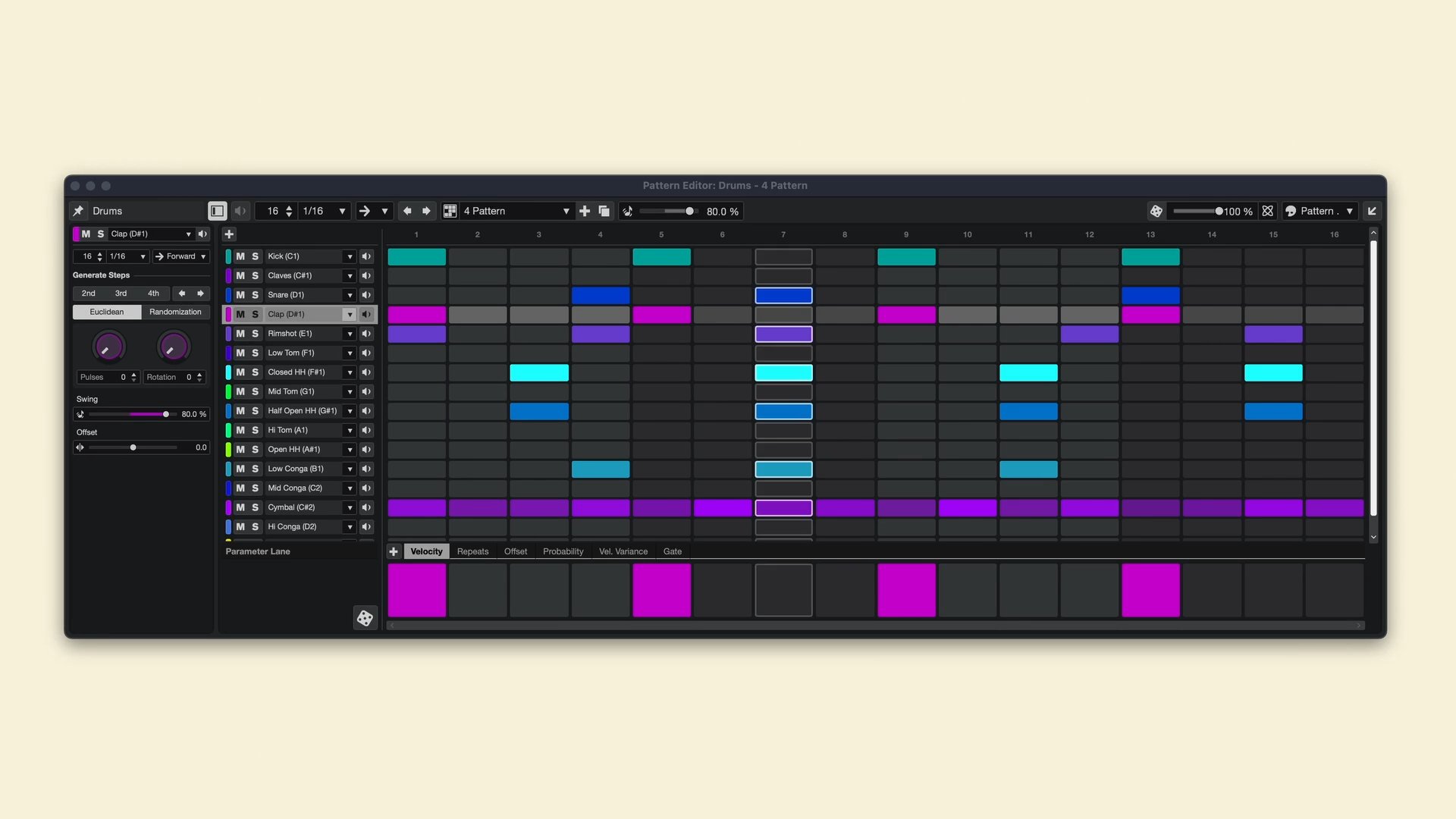
Task: Open the Low Tom (F1) instrument dropdown arrow
Action: [350, 353]
